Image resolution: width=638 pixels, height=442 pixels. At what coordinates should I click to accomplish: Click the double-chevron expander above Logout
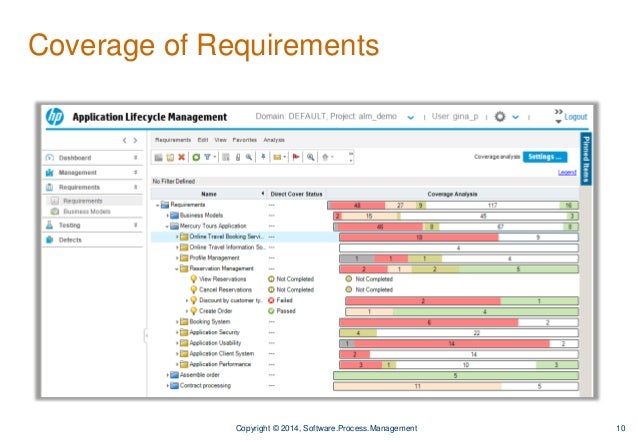pos(559,112)
